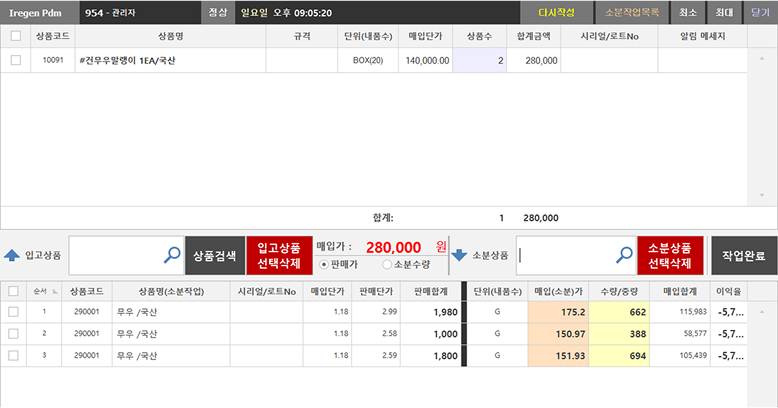Check the first 무우 /국산 row checkbox
The width and height of the screenshot is (778, 408).
click(13, 312)
